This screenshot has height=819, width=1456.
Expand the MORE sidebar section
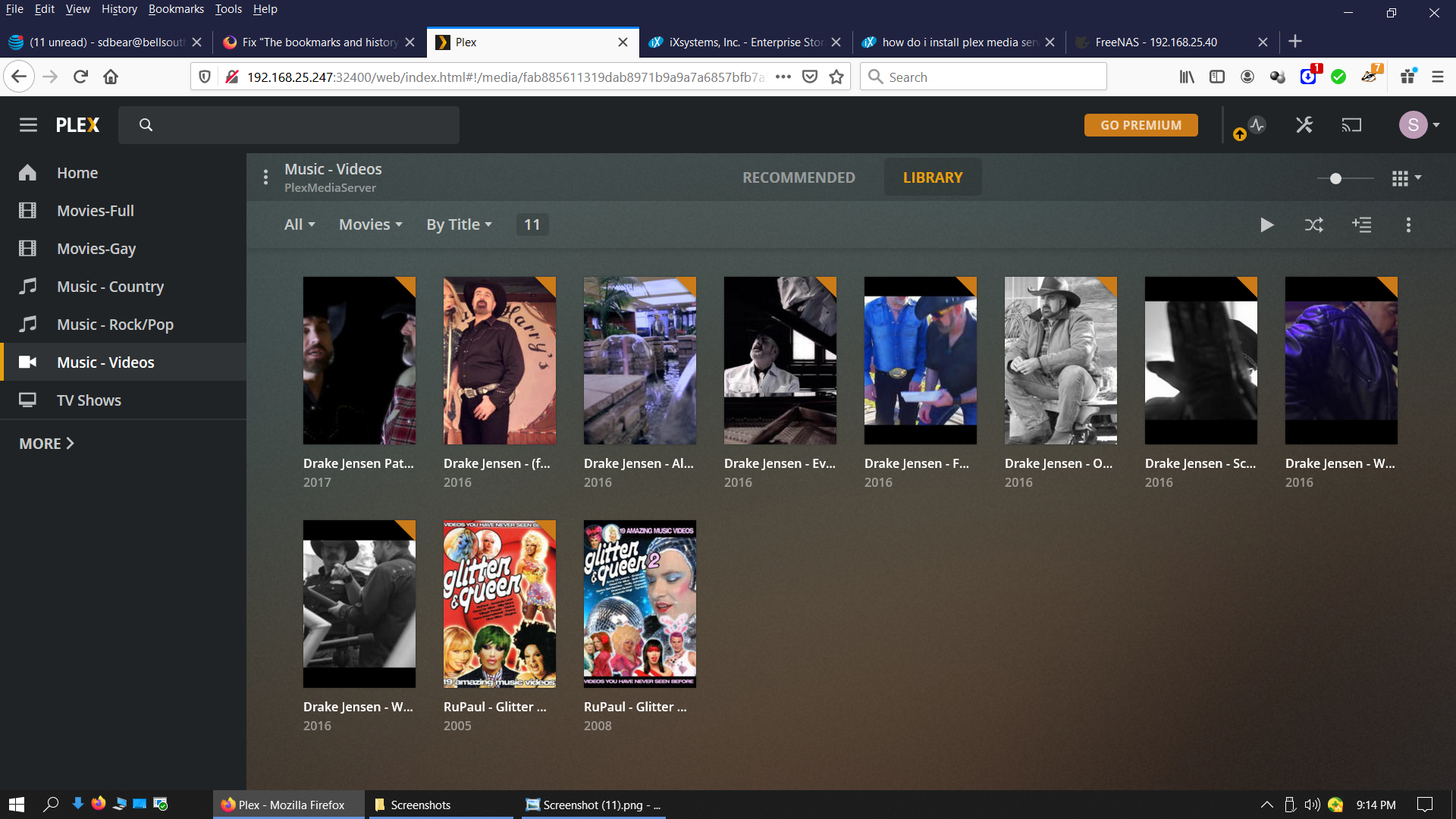tap(46, 444)
